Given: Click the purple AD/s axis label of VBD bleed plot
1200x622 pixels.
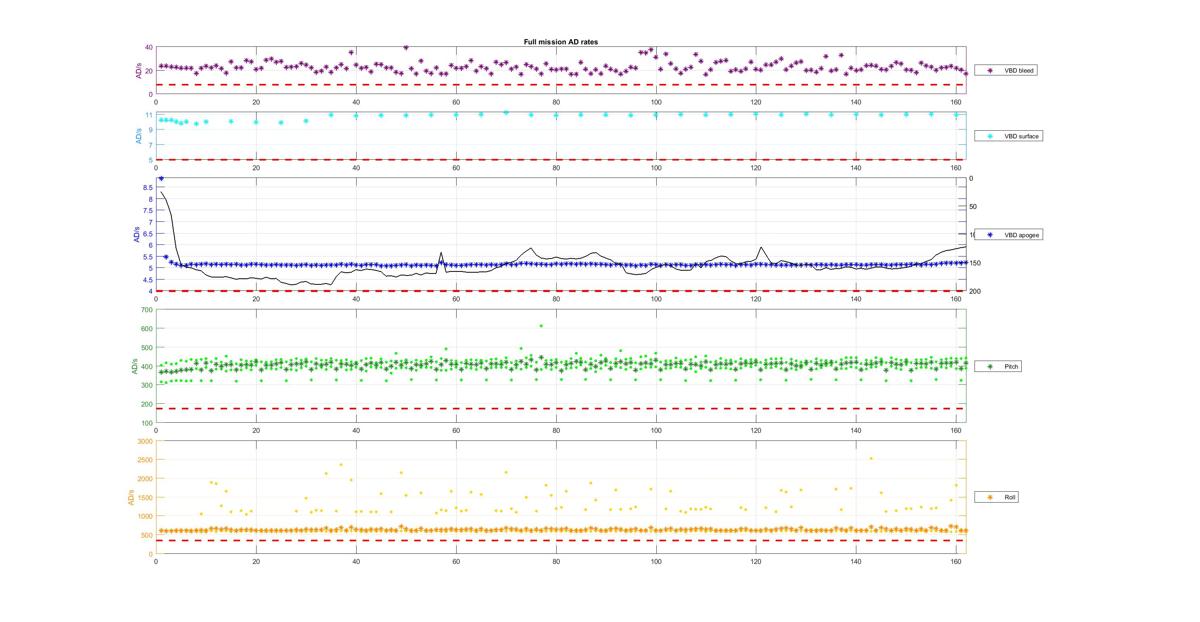Looking at the screenshot, I should click(x=138, y=71).
